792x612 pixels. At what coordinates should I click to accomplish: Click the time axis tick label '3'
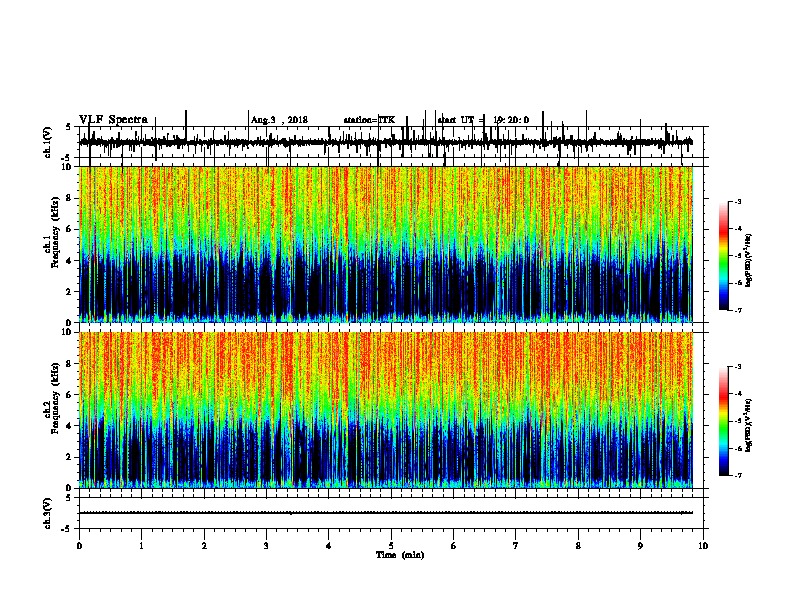[266, 546]
